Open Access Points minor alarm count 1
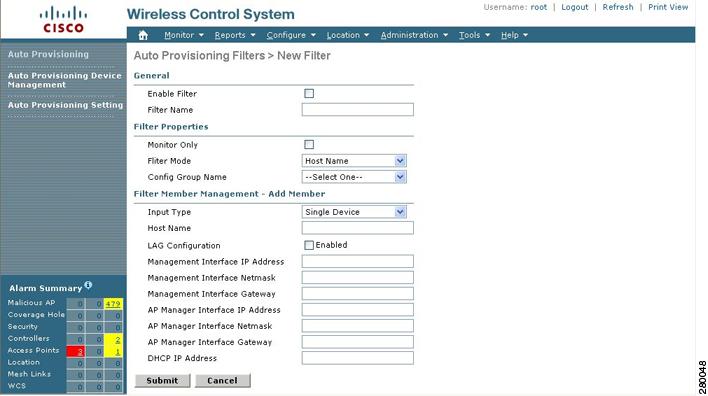Screen dimensions: 708x396 (x=117, y=352)
